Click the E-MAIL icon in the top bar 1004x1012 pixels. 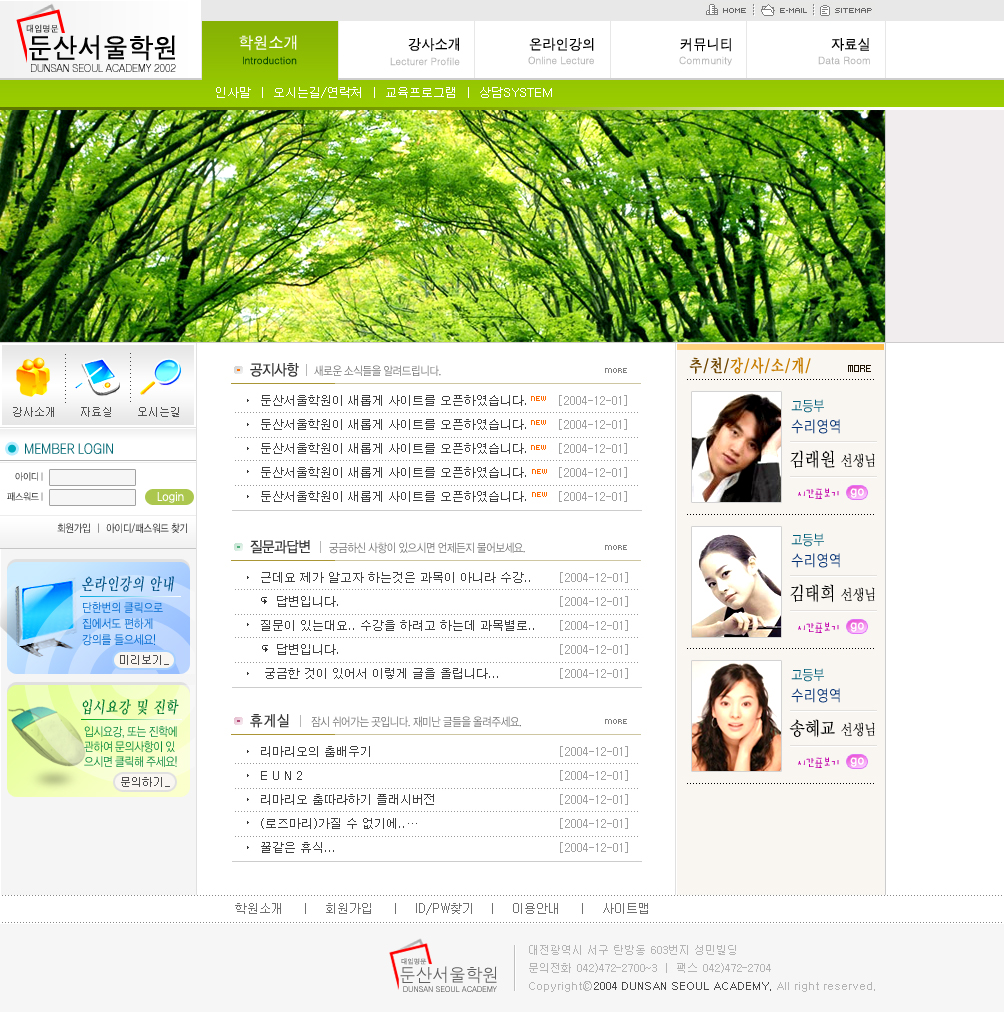click(x=768, y=10)
